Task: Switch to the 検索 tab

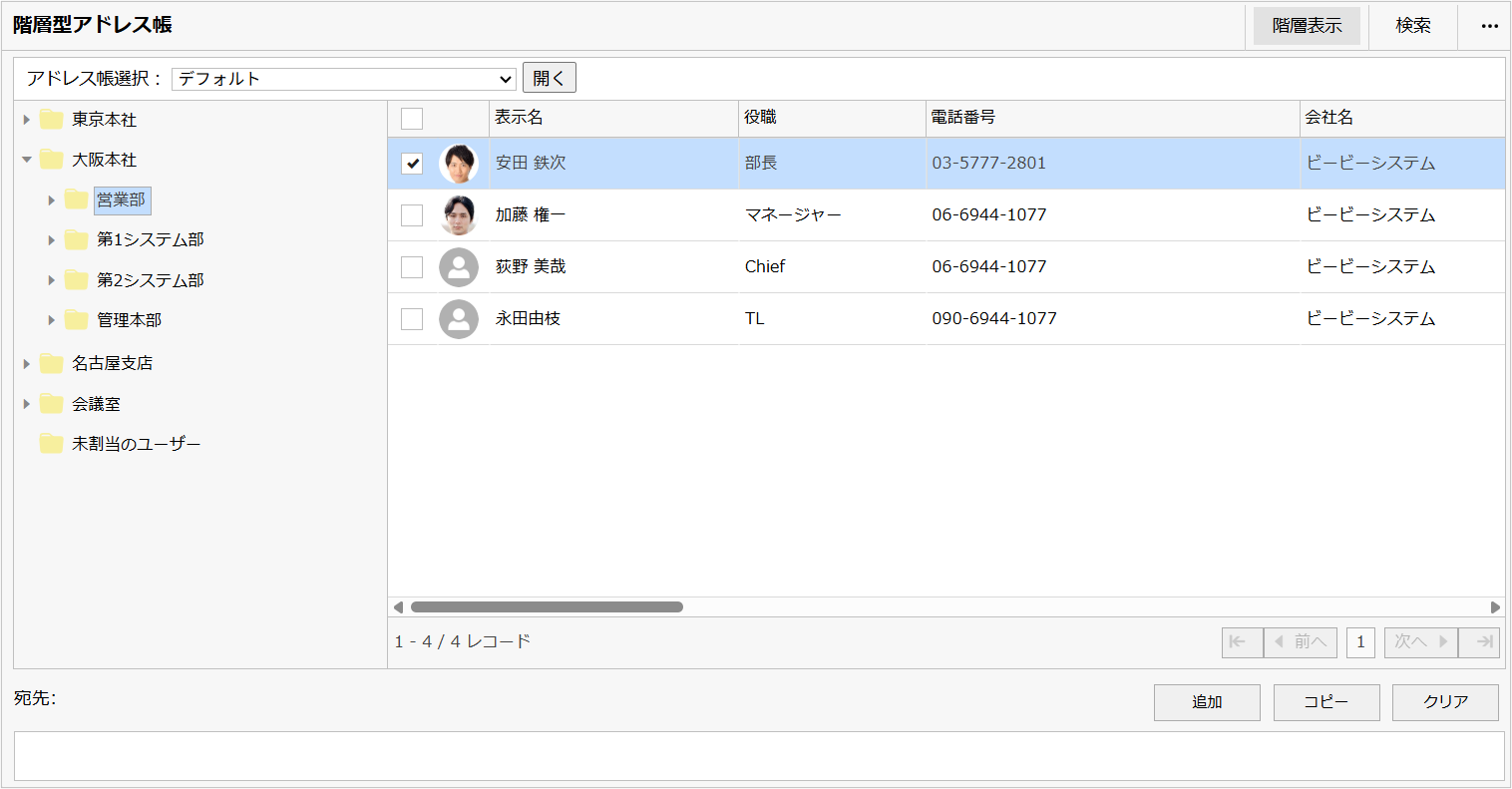Action: [x=1412, y=26]
